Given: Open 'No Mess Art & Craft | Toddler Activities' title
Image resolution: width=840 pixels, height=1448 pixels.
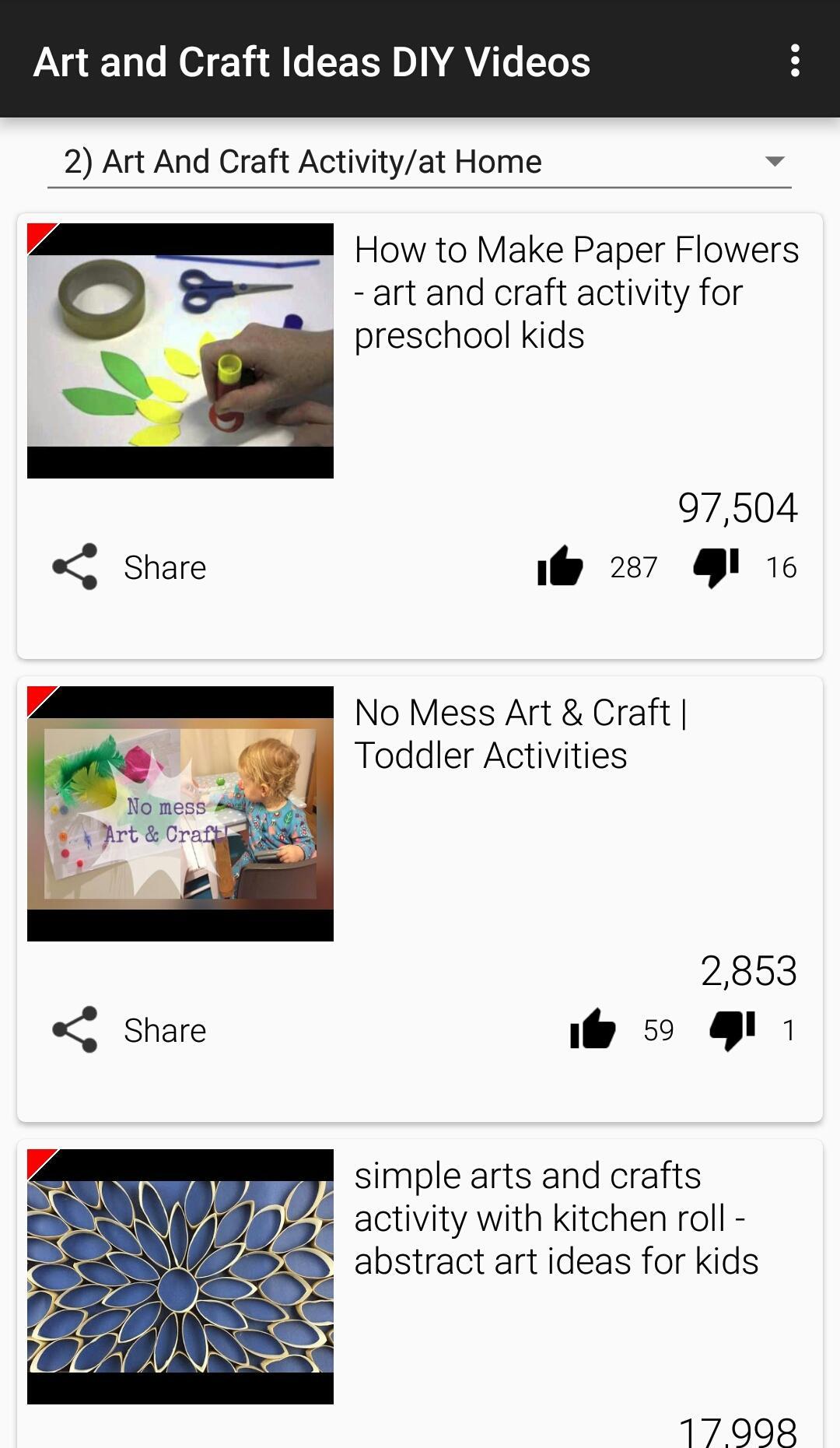Looking at the screenshot, I should click(521, 734).
